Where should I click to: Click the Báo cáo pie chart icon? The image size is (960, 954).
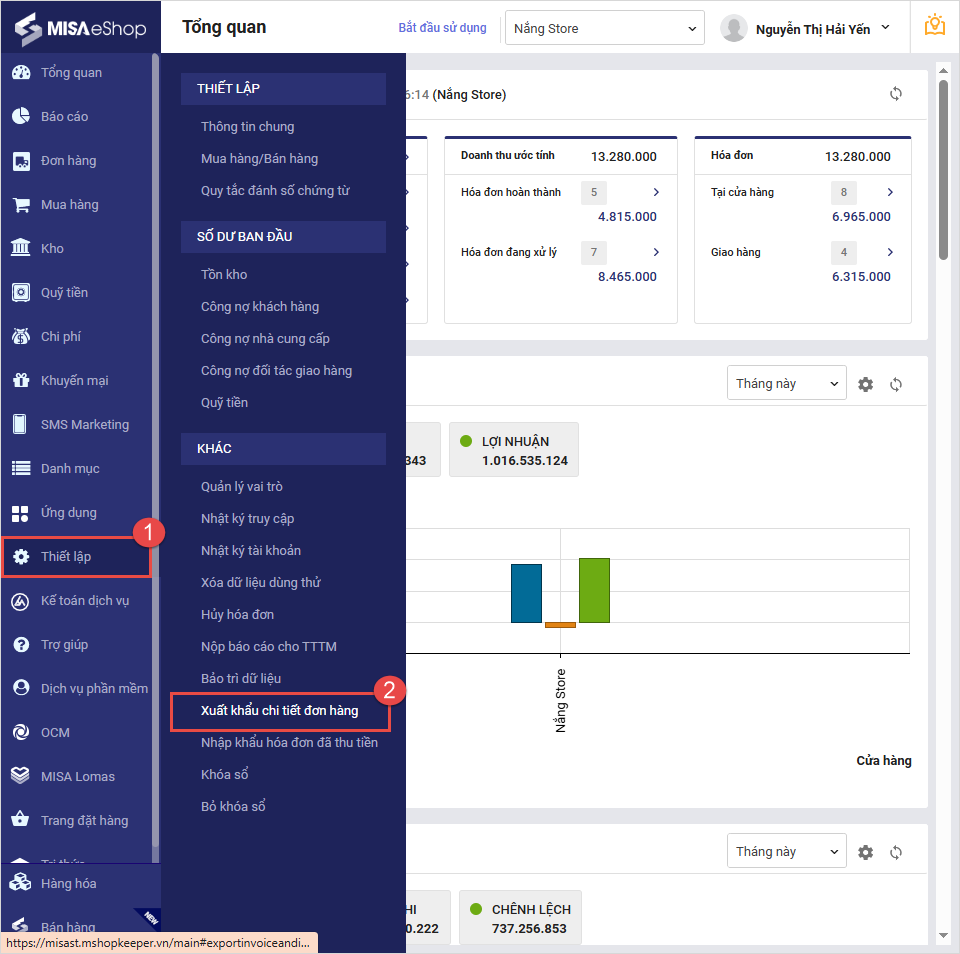coord(20,117)
